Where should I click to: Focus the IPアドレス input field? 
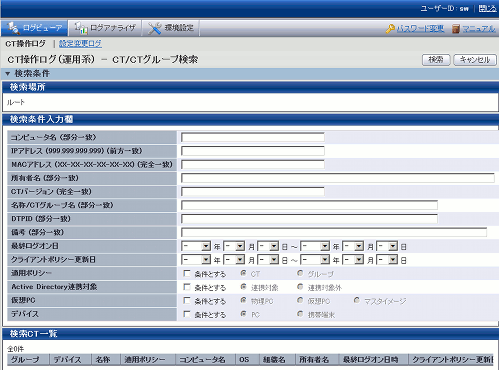coord(253,151)
